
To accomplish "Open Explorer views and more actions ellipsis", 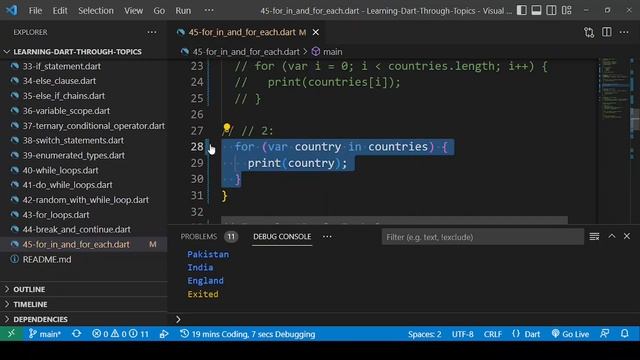I will coord(152,32).
